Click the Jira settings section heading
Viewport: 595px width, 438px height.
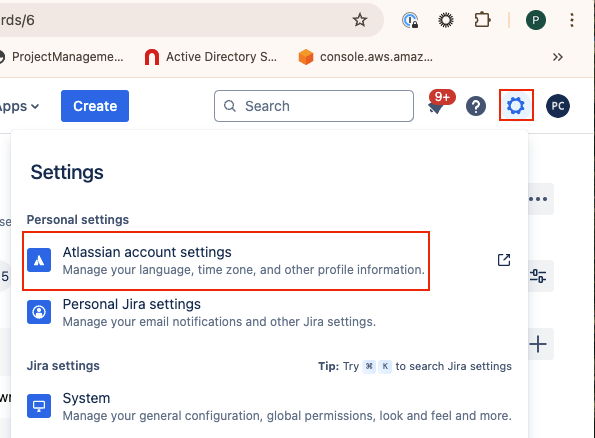pos(63,366)
